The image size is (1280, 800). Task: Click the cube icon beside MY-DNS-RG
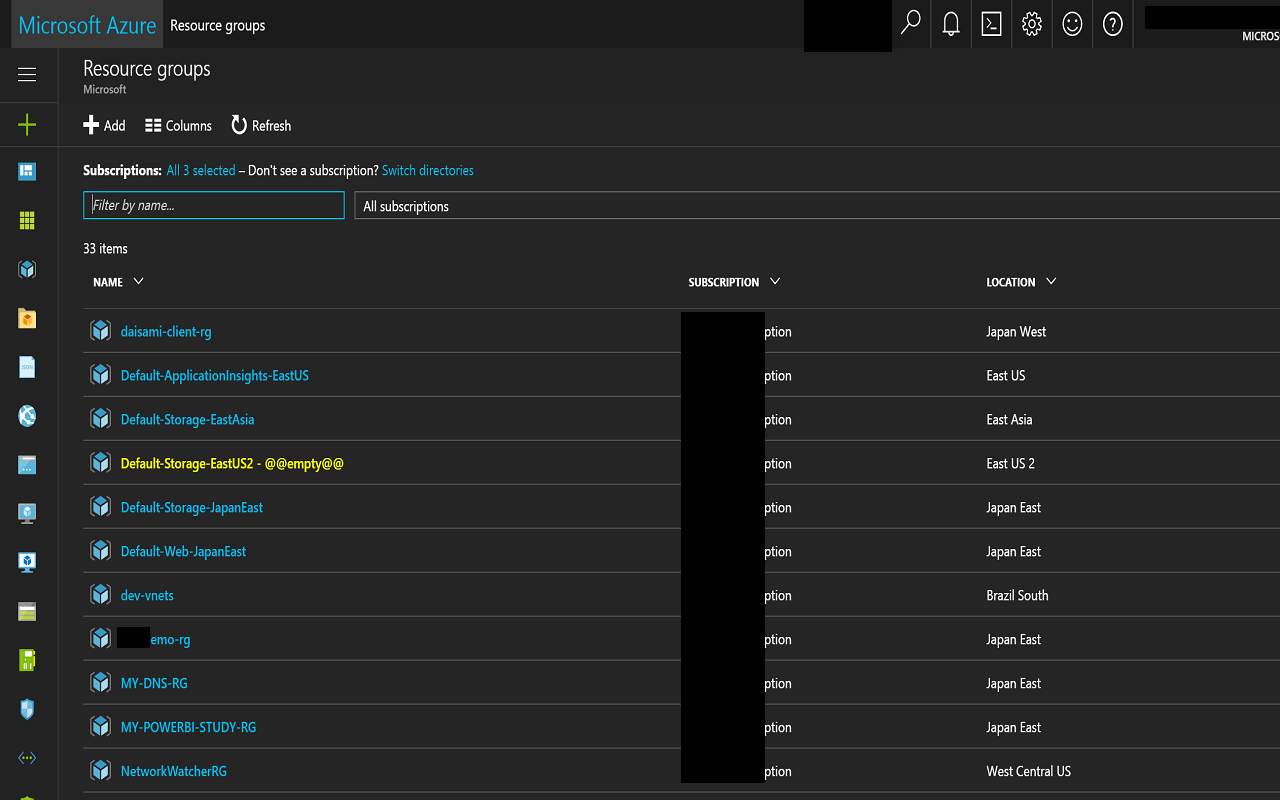tap(100, 683)
